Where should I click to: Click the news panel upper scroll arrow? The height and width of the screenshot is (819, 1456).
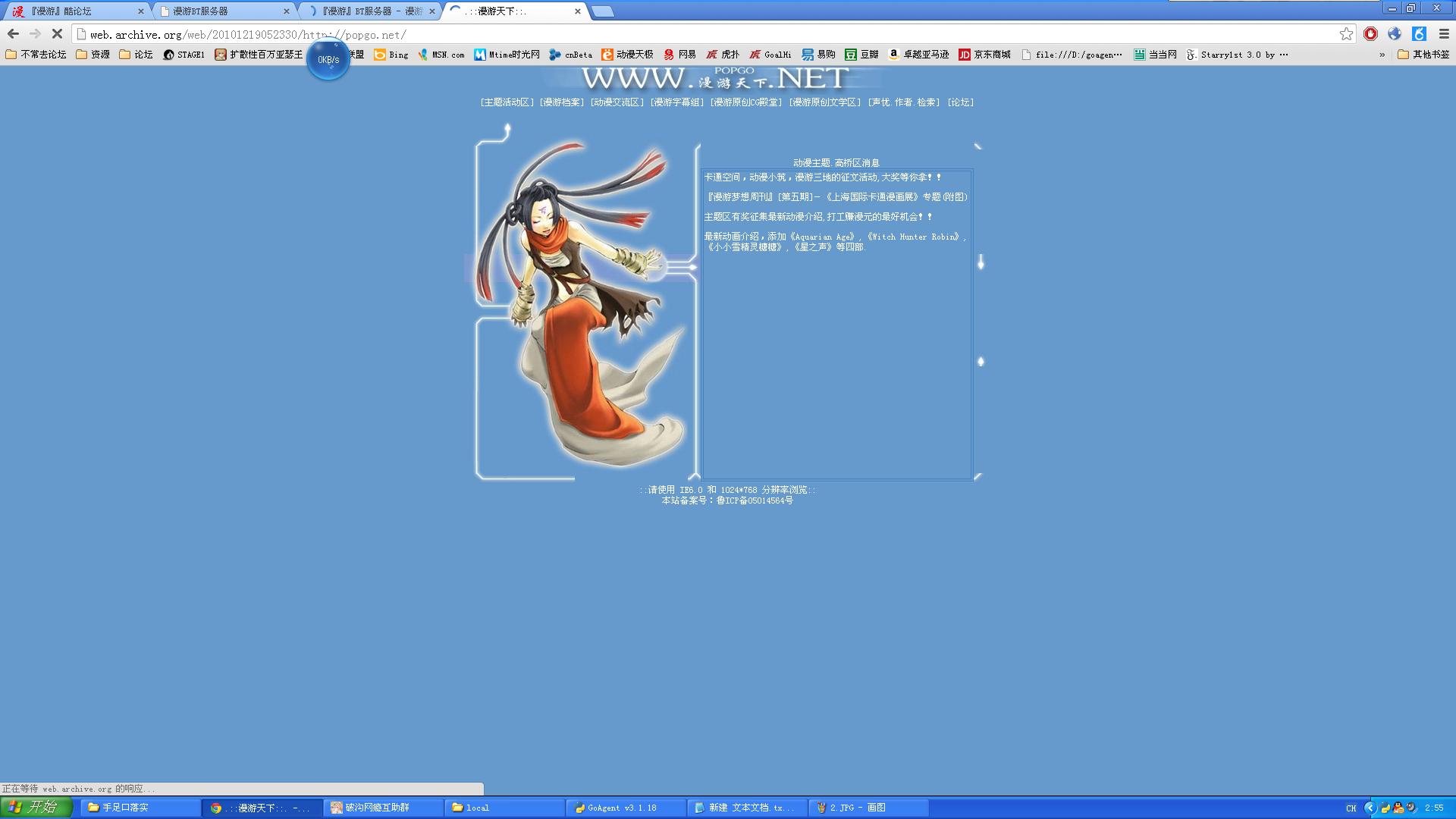click(x=981, y=262)
